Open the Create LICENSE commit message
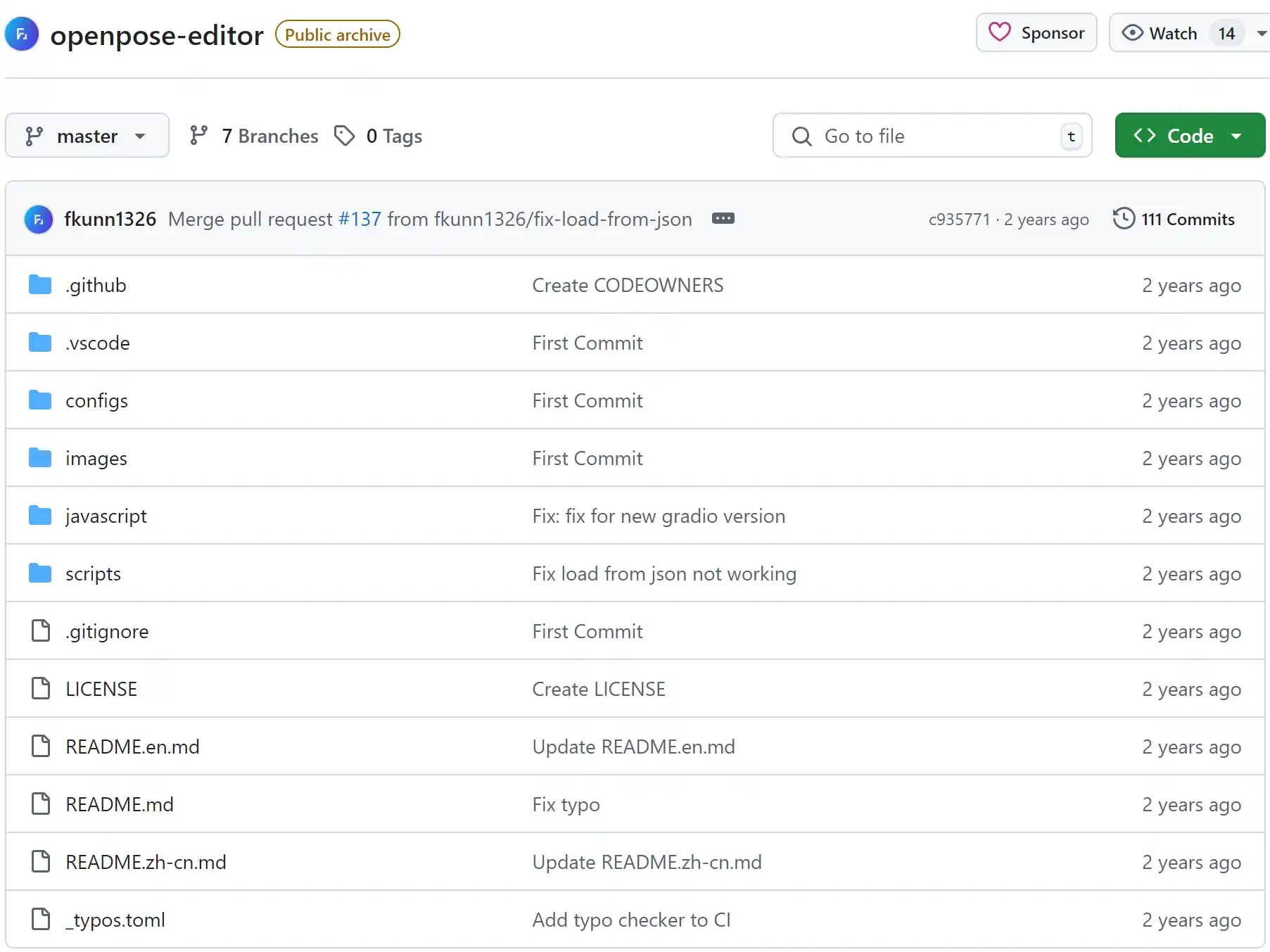1270x952 pixels. tap(599, 689)
